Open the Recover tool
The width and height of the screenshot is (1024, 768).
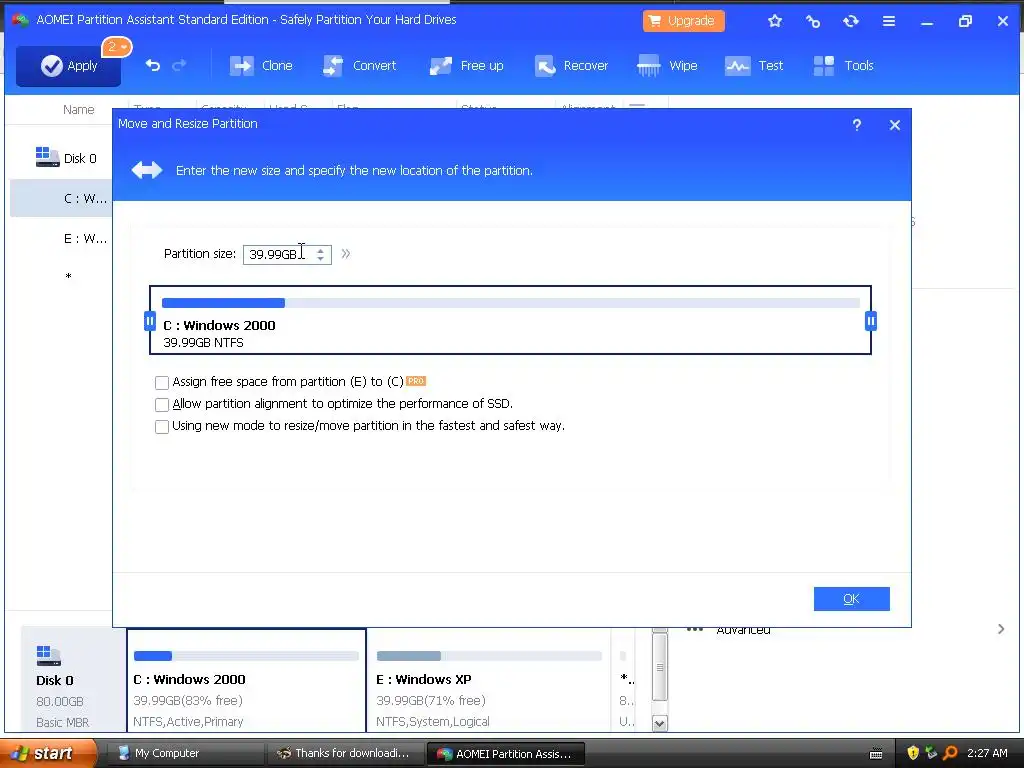point(571,65)
